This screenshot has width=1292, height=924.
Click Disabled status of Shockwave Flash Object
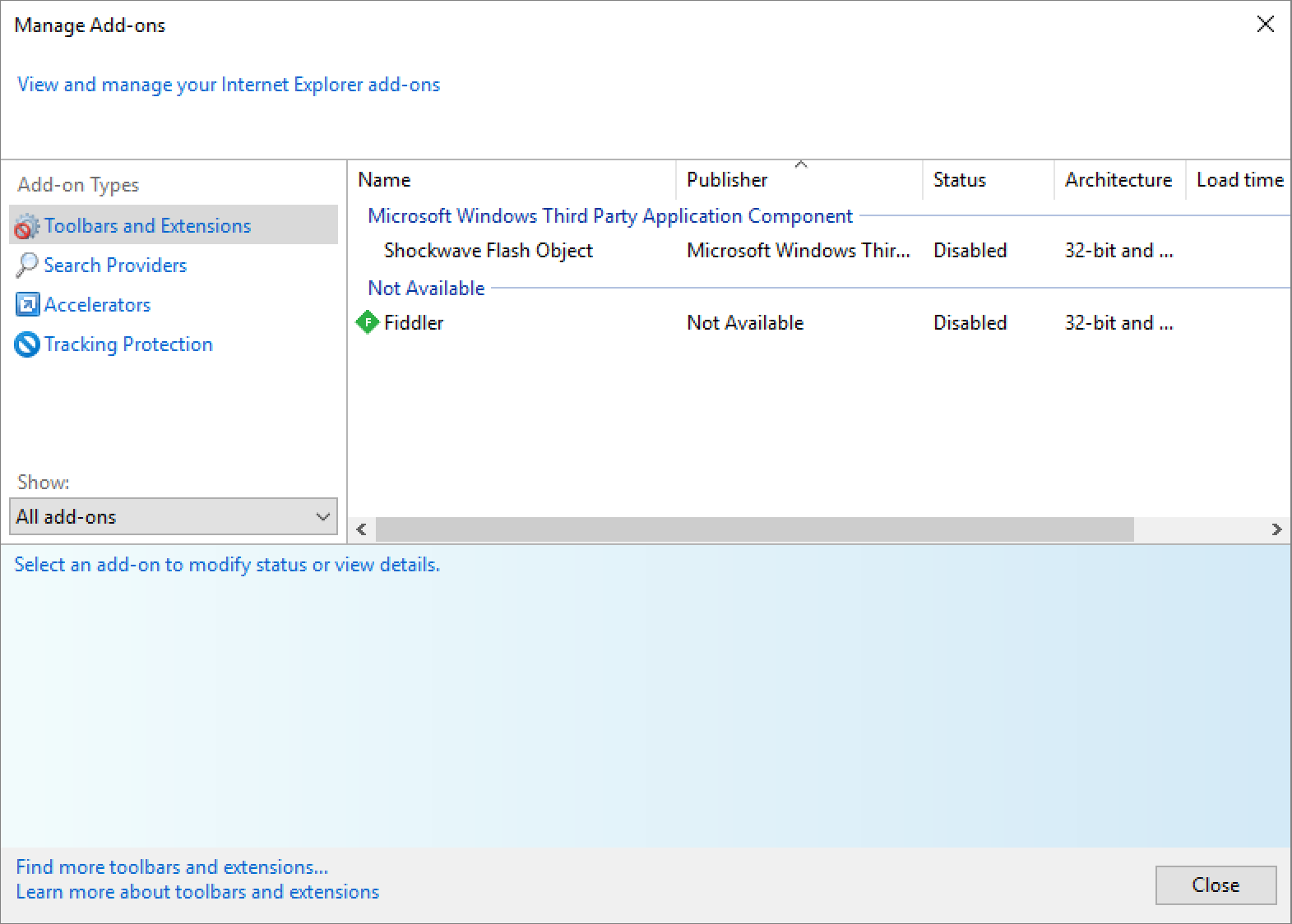coord(970,251)
